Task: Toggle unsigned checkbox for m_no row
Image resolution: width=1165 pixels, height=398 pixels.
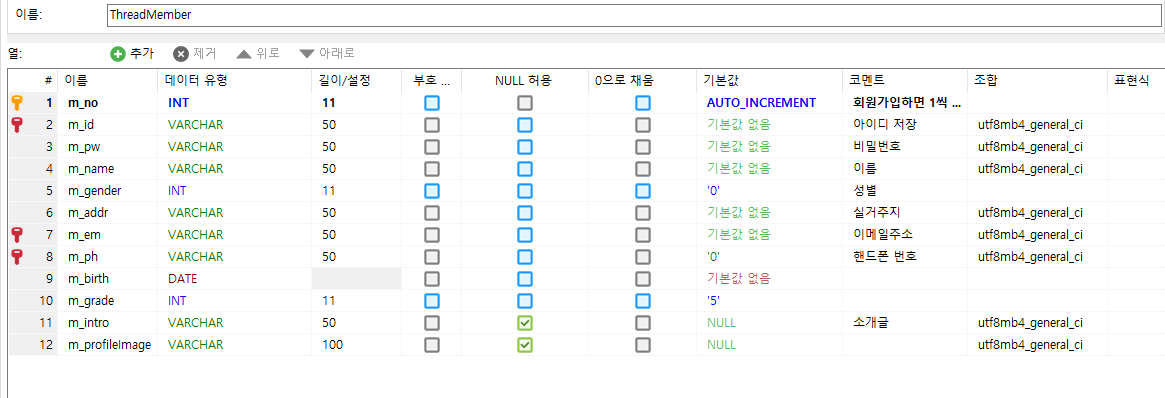Action: (x=432, y=102)
